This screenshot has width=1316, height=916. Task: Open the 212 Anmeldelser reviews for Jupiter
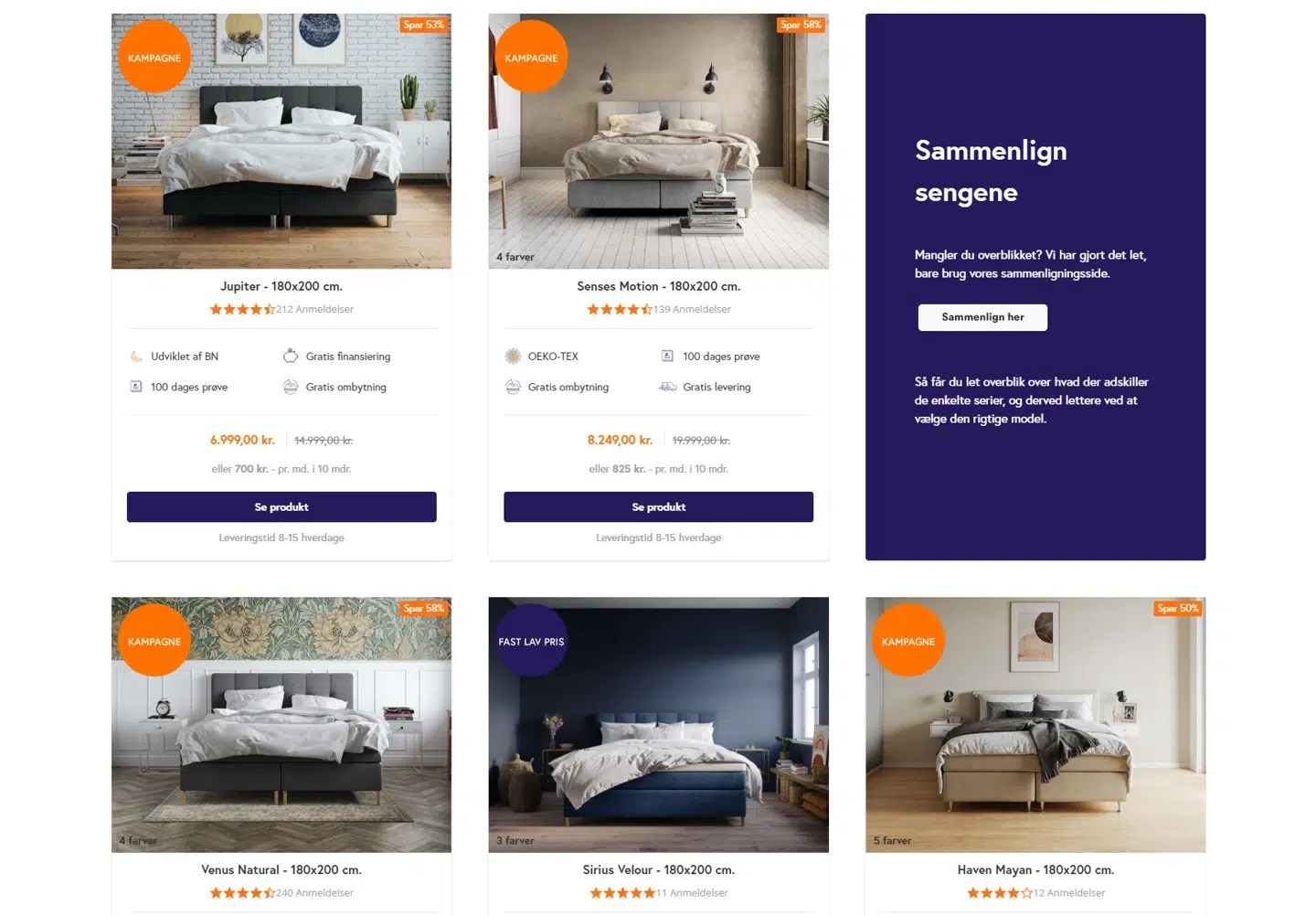click(x=314, y=310)
